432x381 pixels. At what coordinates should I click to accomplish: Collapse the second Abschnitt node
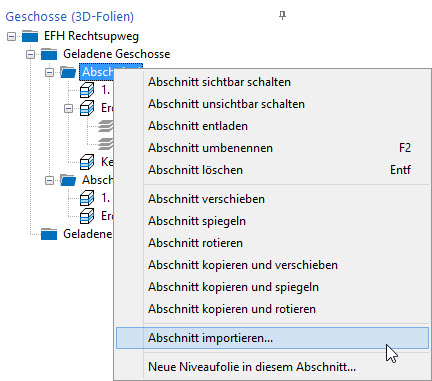[x=49, y=180]
